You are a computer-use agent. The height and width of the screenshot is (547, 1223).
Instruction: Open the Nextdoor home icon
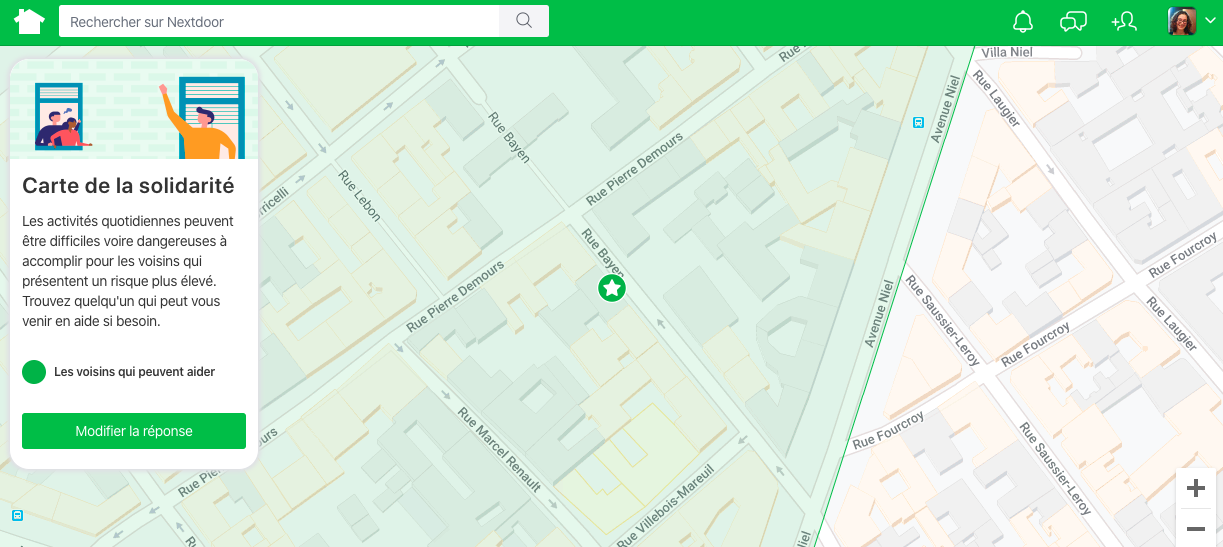pos(30,21)
